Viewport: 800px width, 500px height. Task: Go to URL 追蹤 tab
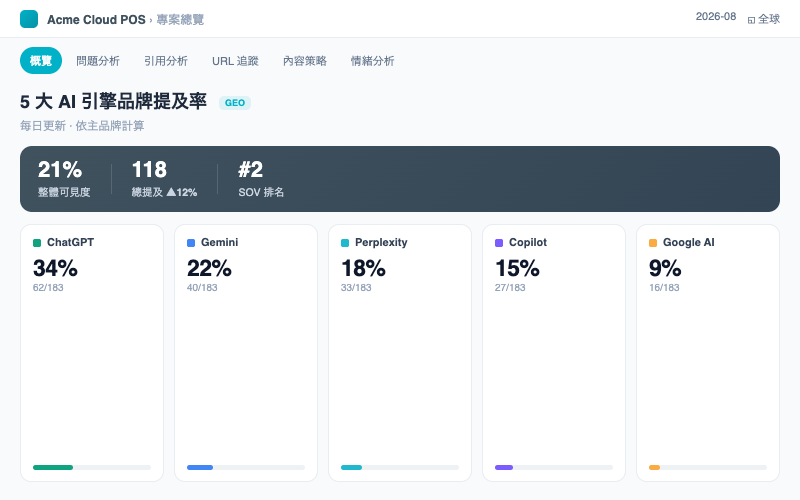click(x=235, y=61)
